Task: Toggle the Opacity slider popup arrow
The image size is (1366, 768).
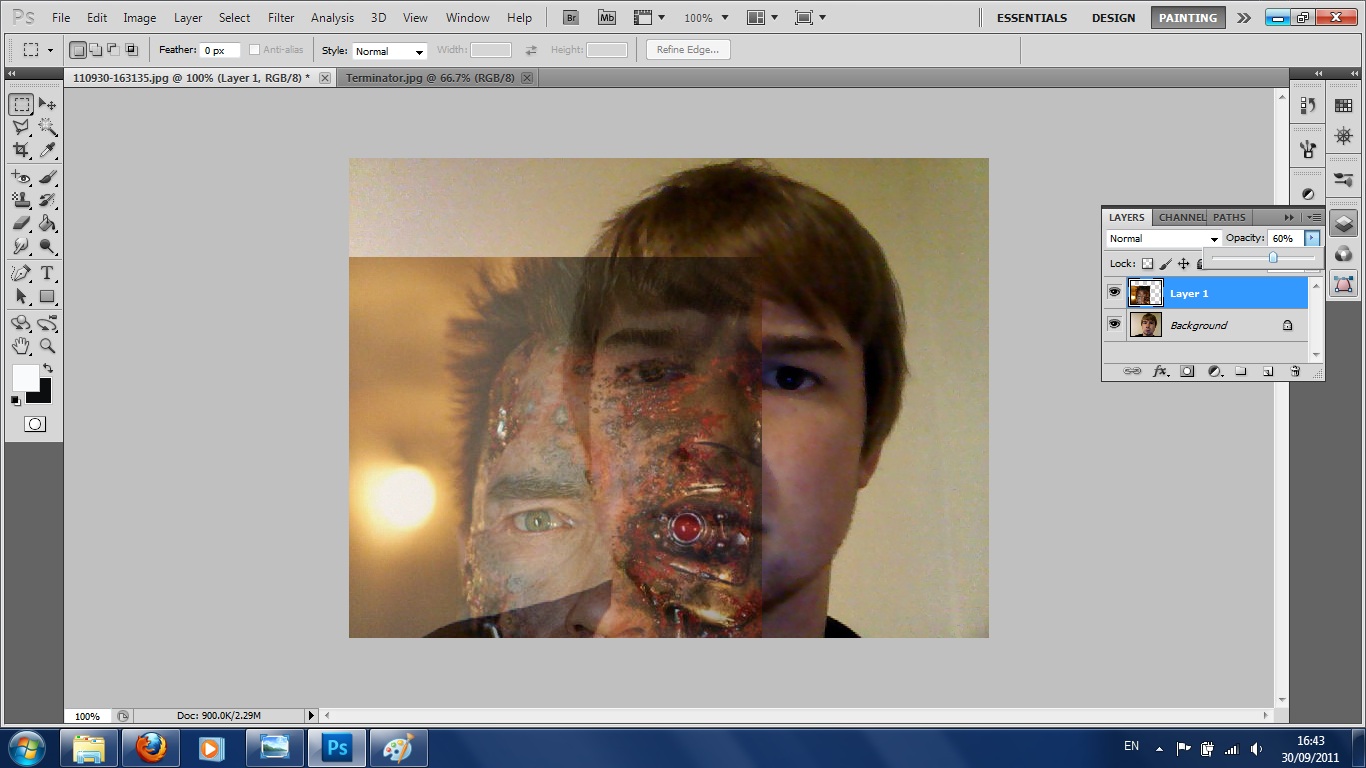Action: [x=1312, y=238]
